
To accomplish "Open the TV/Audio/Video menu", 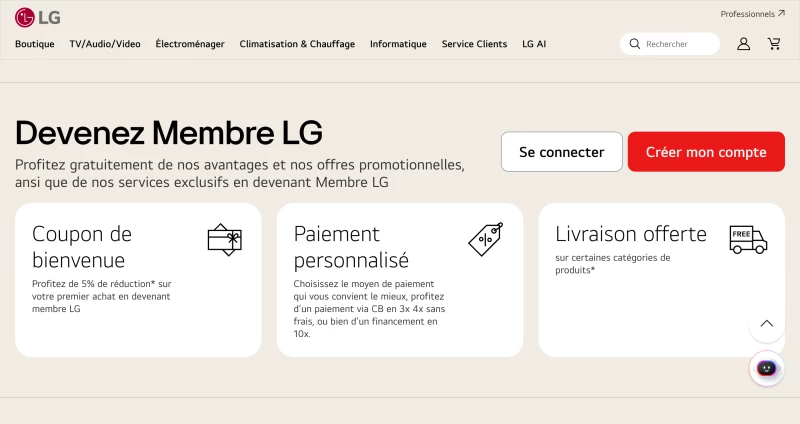I will [105, 44].
